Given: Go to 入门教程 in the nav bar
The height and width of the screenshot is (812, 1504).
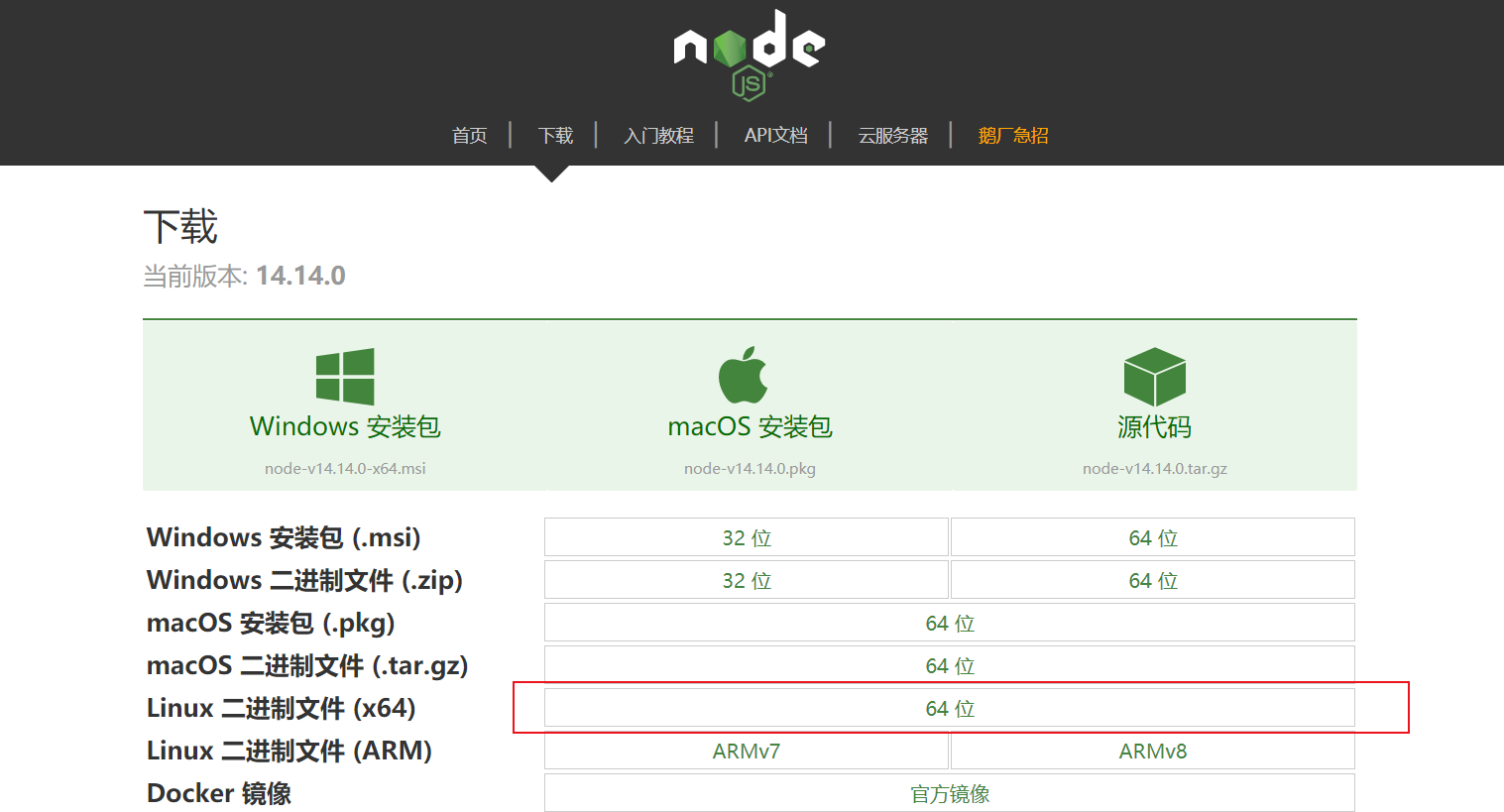Looking at the screenshot, I should click(x=659, y=136).
